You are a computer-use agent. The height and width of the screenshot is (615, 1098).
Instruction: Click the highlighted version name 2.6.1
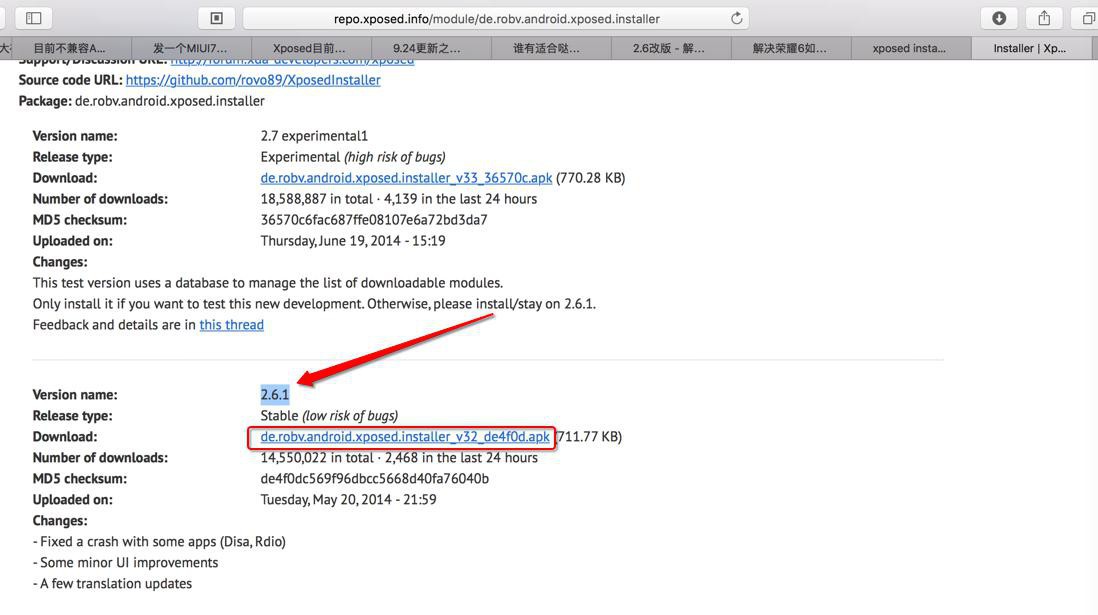coord(274,395)
